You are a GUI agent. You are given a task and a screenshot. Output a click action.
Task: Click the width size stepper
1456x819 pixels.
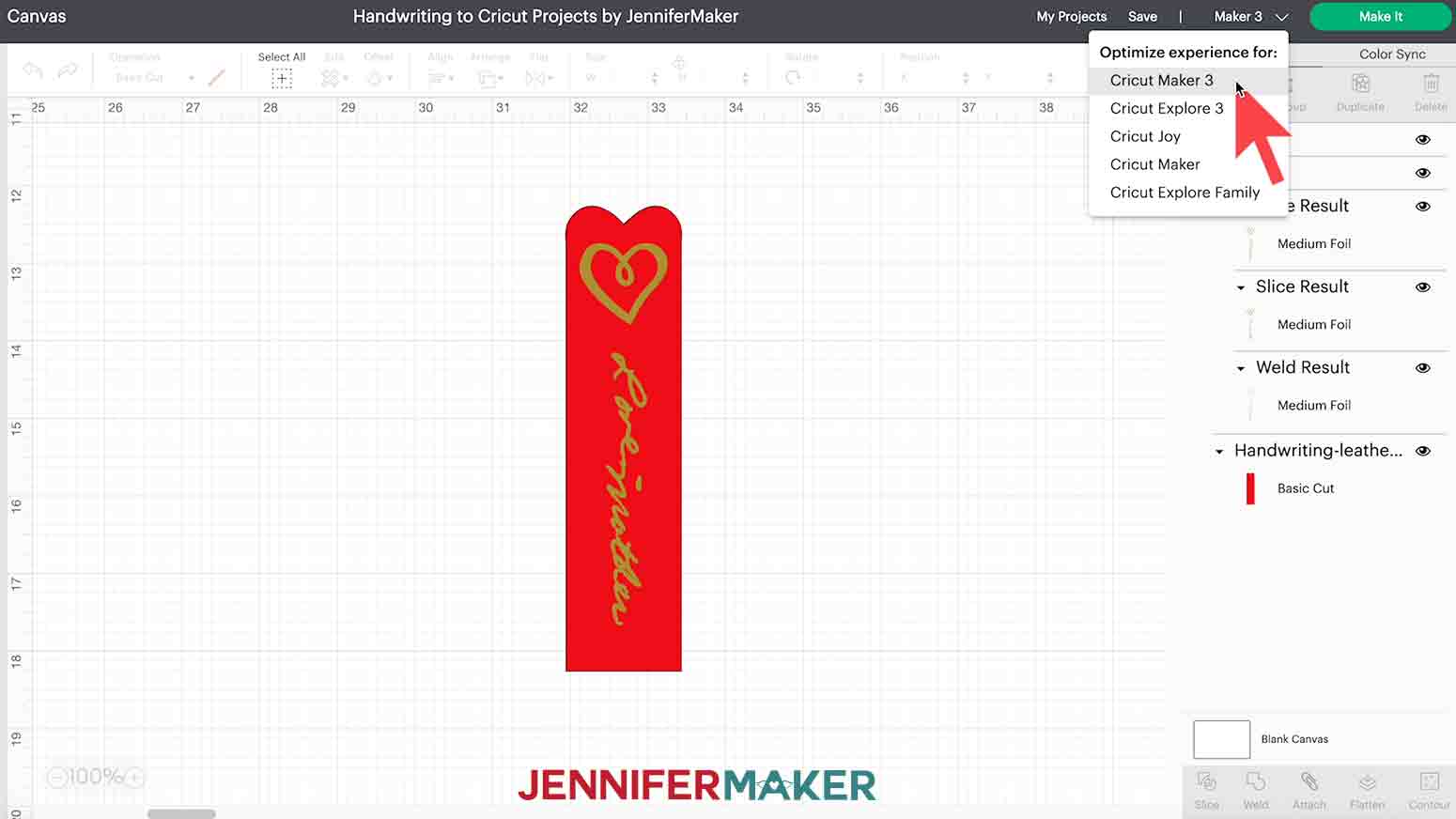coord(655,78)
